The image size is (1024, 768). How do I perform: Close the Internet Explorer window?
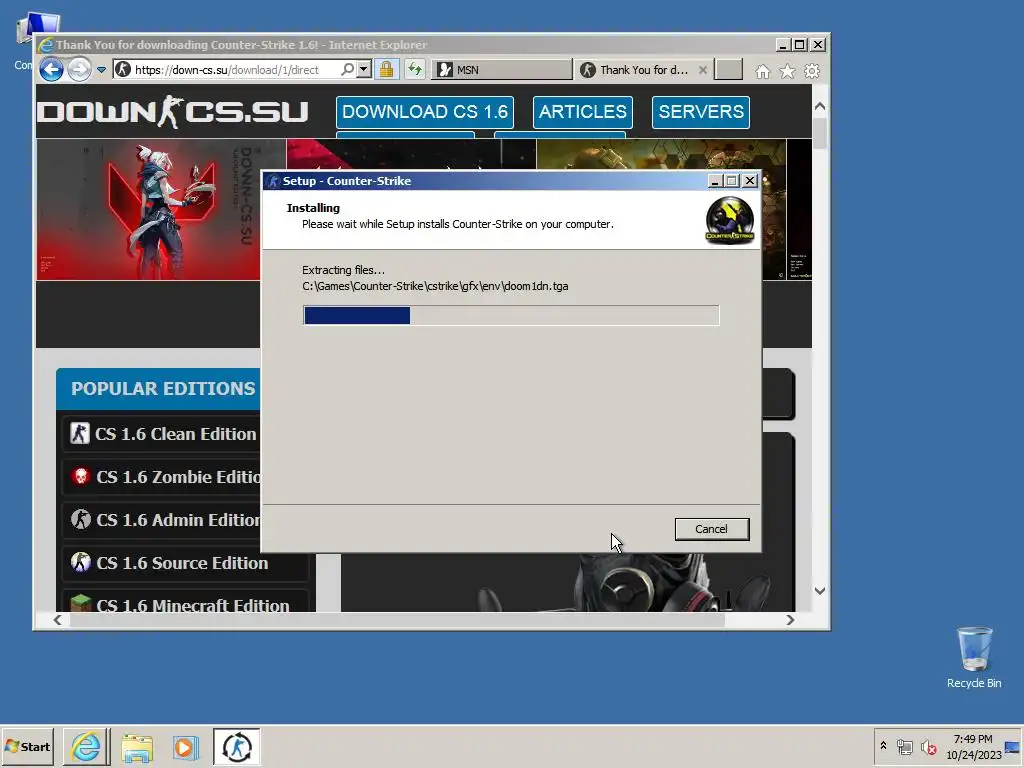click(x=818, y=45)
